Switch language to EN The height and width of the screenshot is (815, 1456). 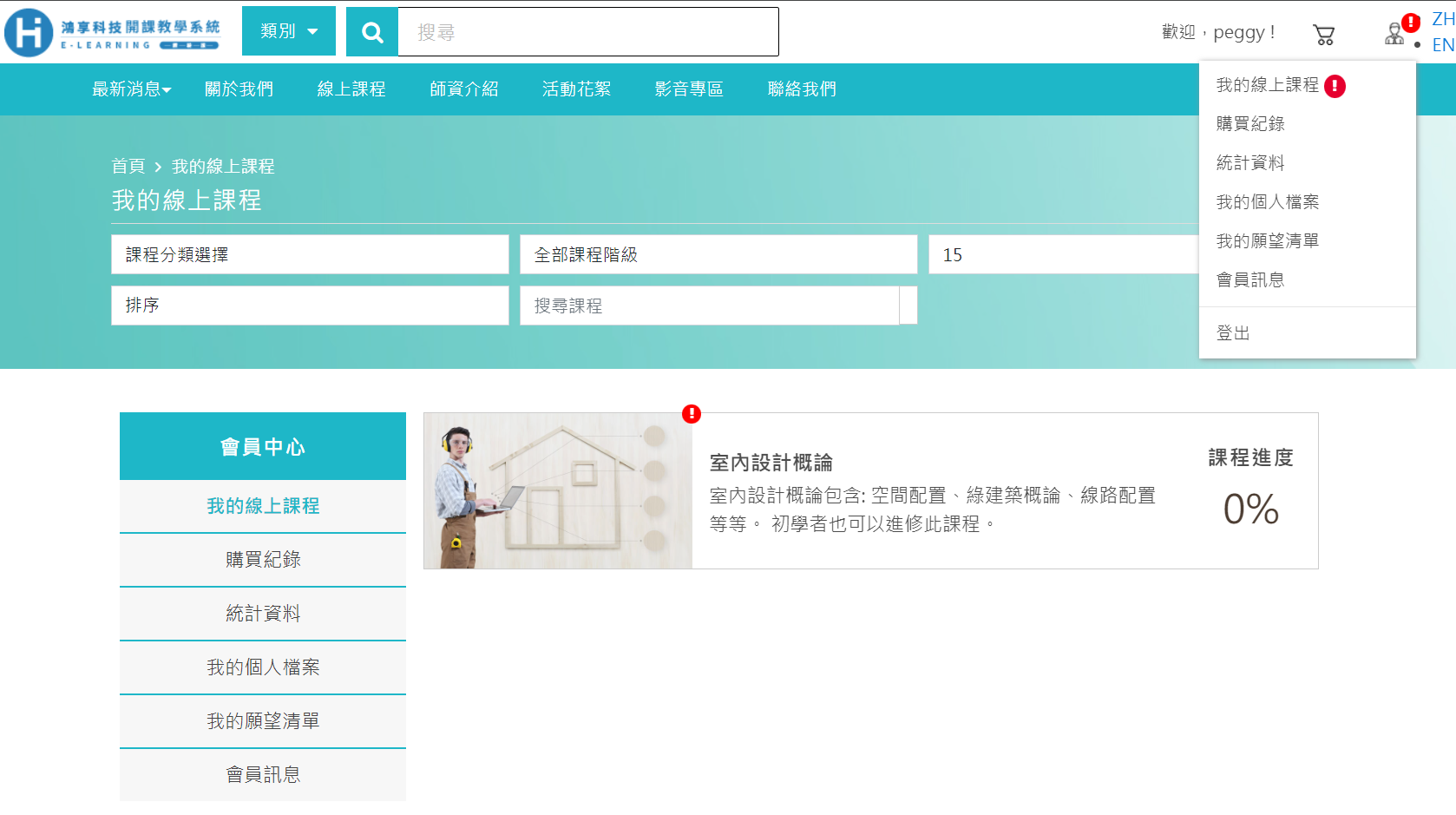click(x=1442, y=45)
